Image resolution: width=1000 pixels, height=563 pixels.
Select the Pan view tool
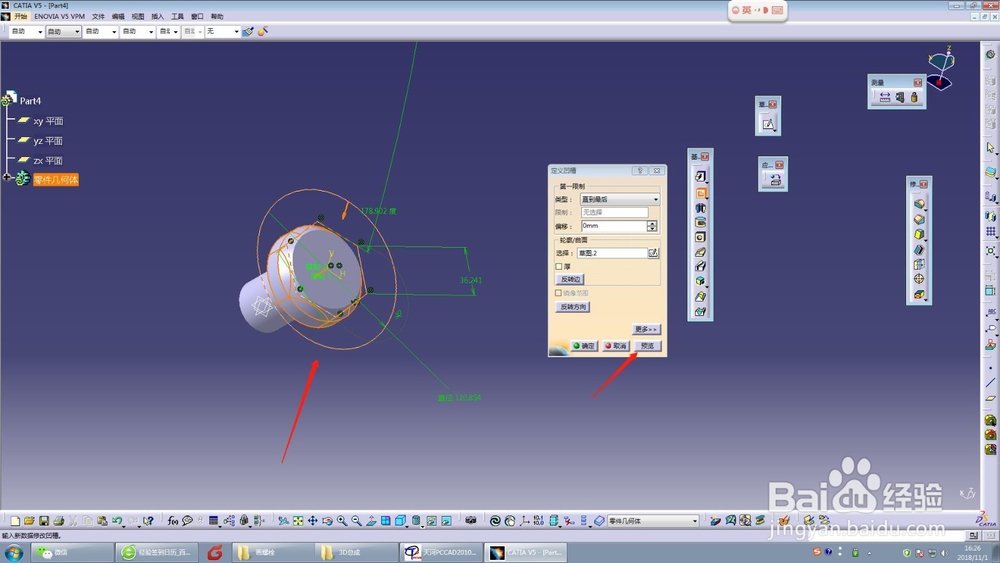coord(312,521)
